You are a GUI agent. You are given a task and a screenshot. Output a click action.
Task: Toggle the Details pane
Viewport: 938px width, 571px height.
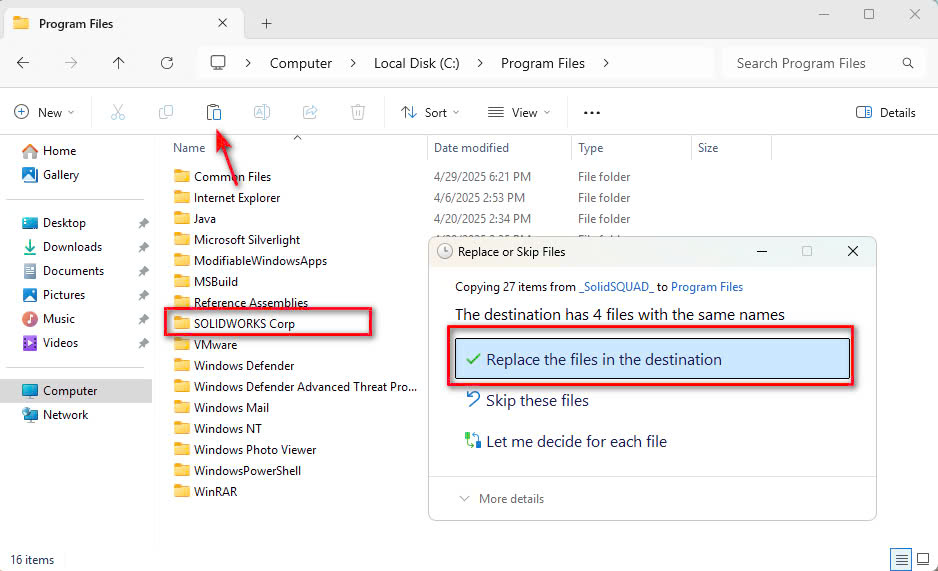885,112
